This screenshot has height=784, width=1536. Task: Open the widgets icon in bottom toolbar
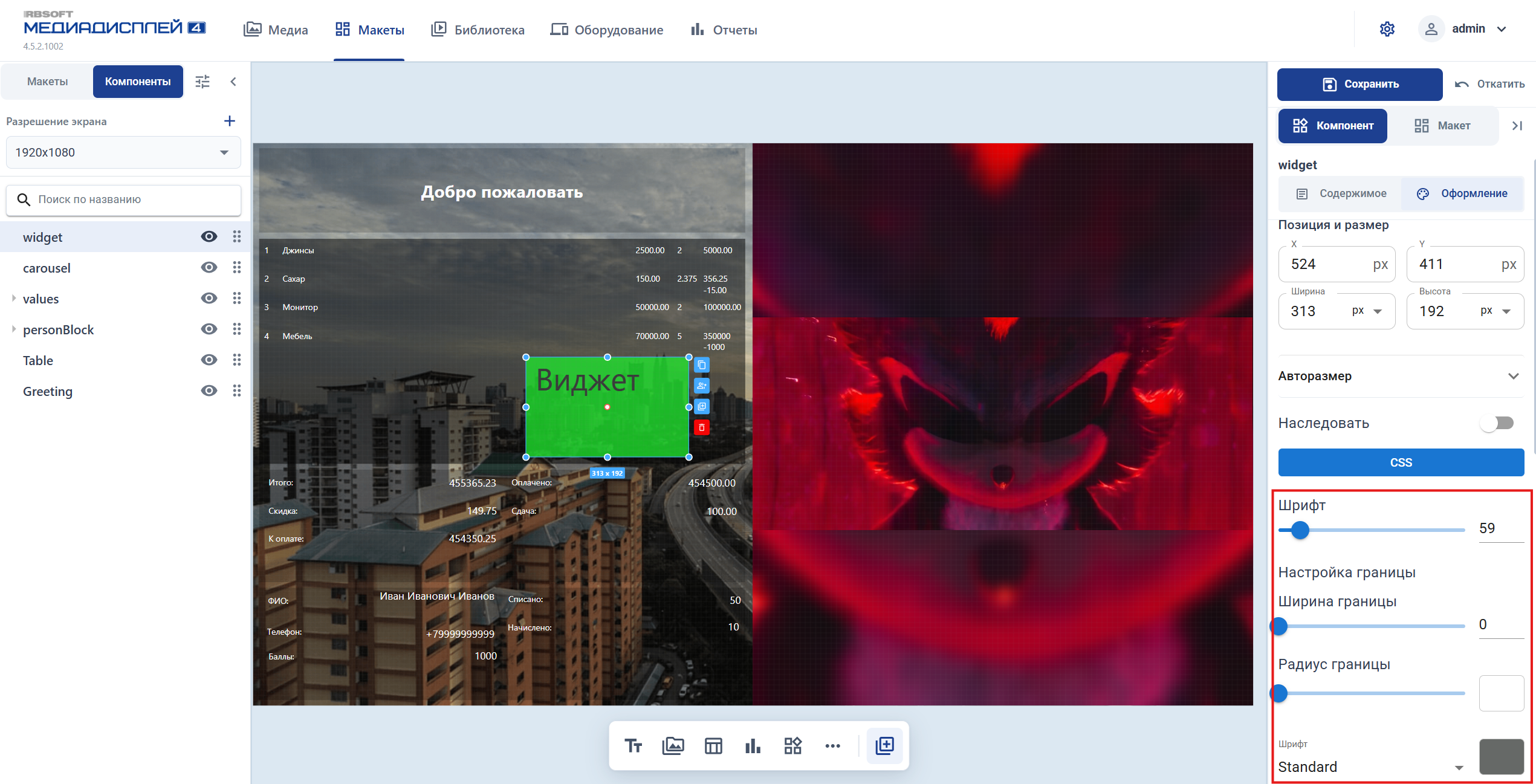click(x=792, y=745)
